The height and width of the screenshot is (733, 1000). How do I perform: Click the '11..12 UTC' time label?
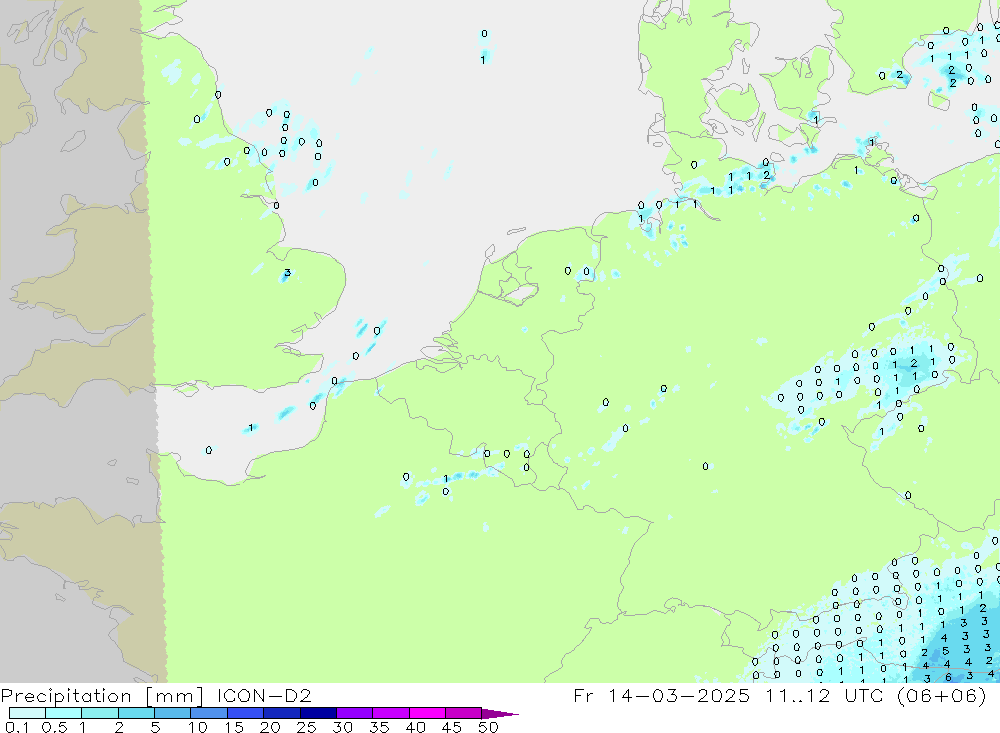[826, 695]
